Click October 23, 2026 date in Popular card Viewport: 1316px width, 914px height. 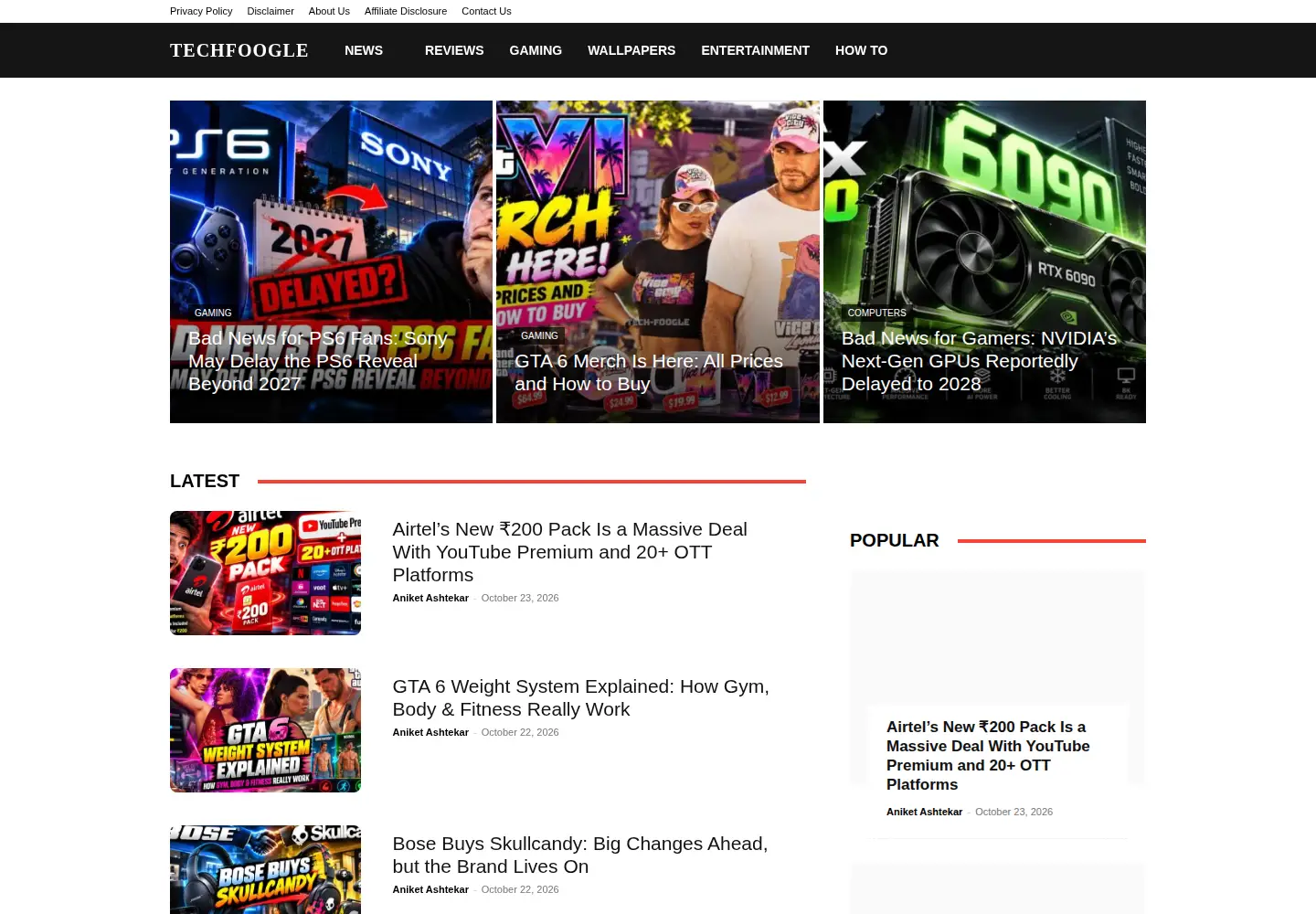tap(1014, 812)
